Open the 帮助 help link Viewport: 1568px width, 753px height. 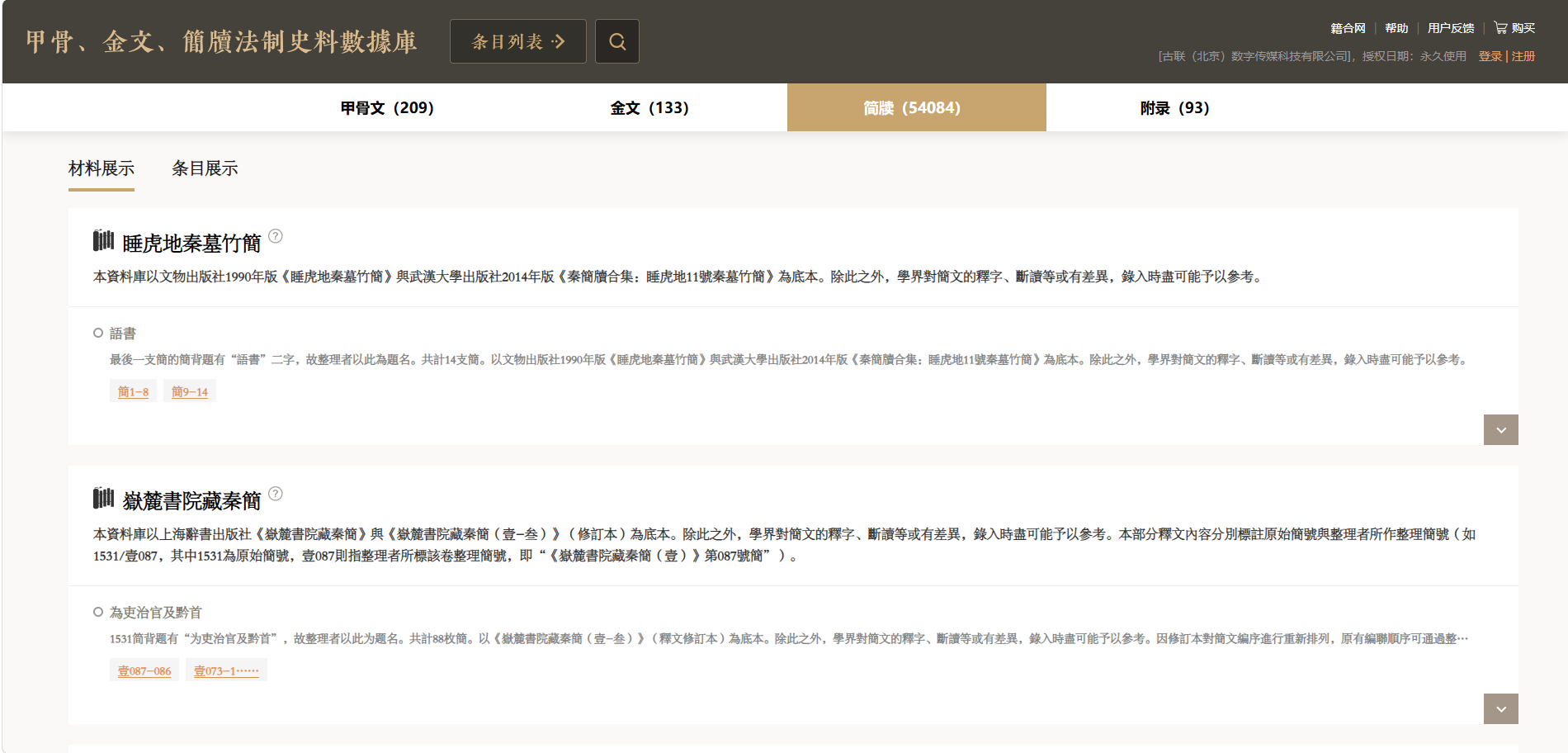tap(1396, 28)
